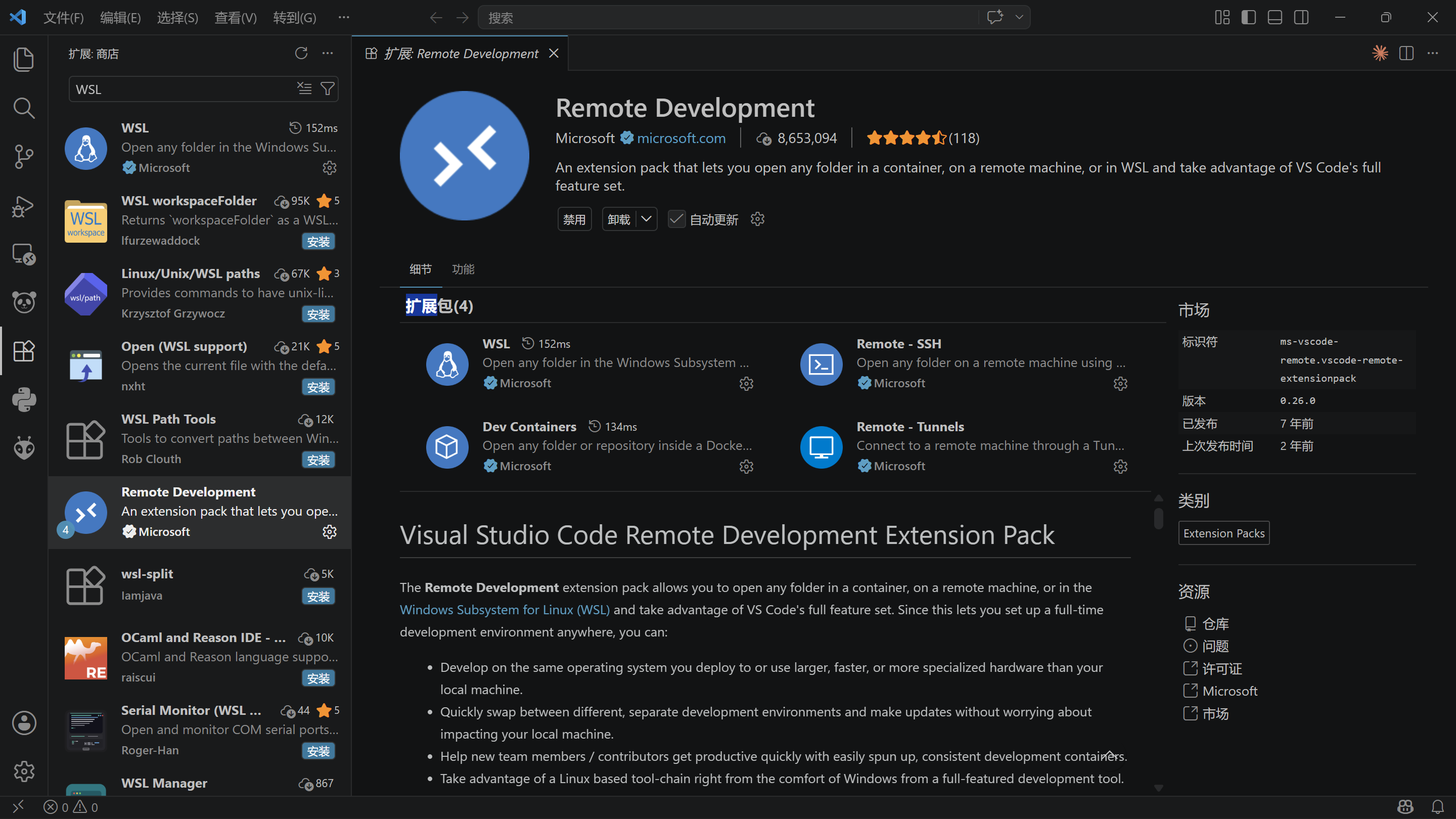
Task: Open more actions menu in editor toolbar
Action: [x=1433, y=53]
